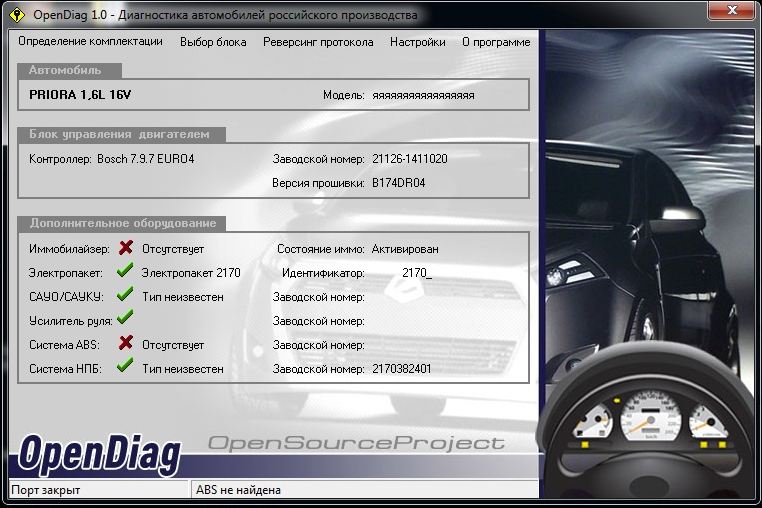The height and width of the screenshot is (508, 762).
Task: Click the Электропакет 2170 value
Action: click(191, 273)
